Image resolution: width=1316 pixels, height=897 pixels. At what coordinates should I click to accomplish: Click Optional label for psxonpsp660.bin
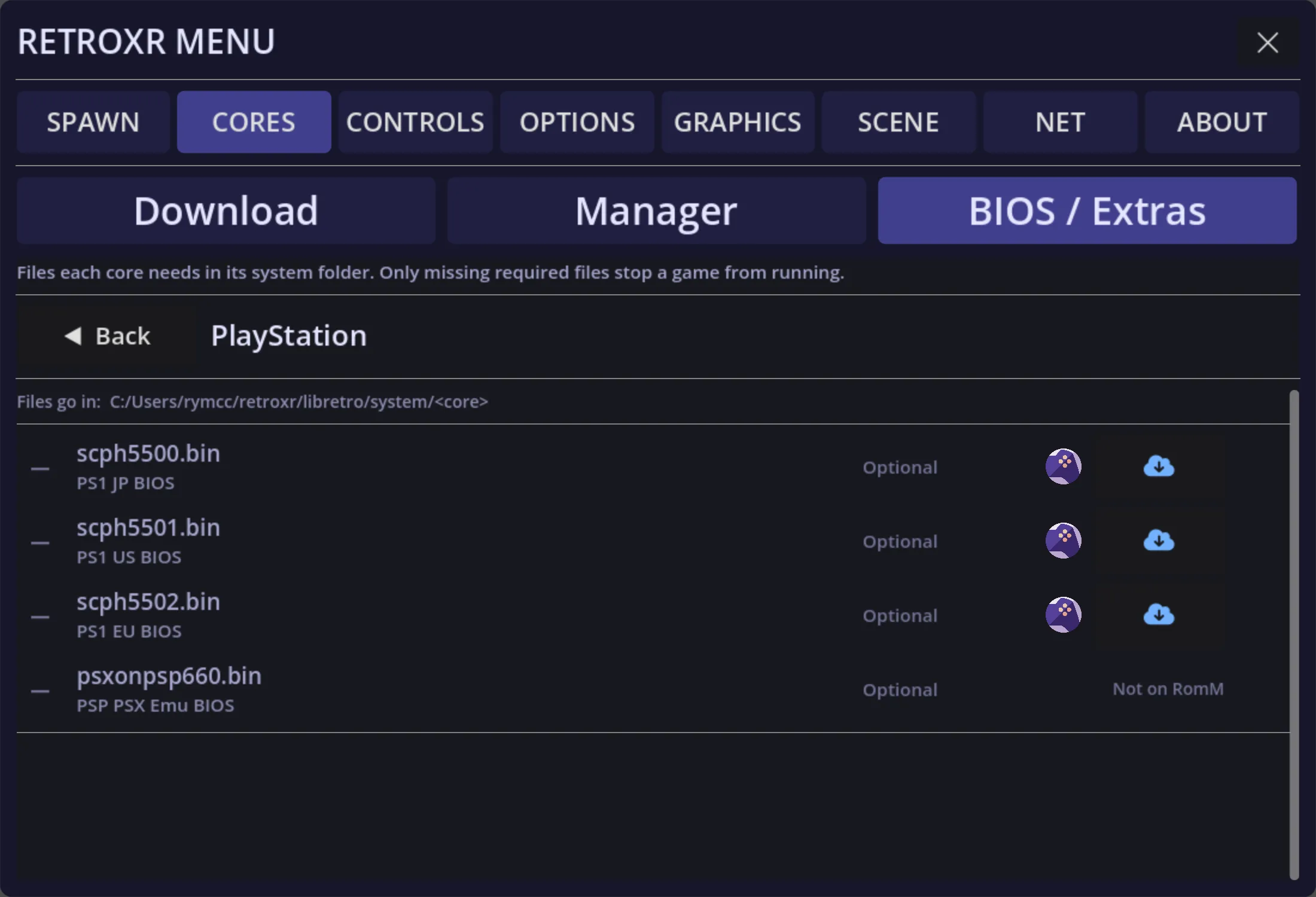(900, 690)
